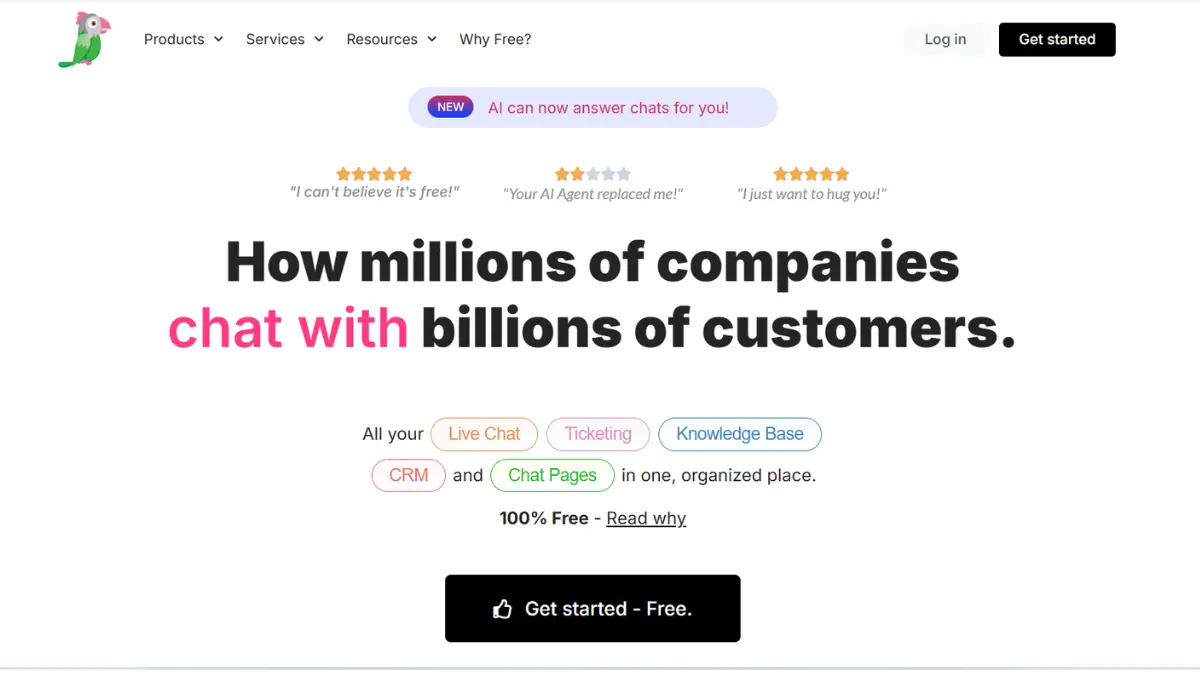The image size is (1200, 675).
Task: Click the Chat Pages pill
Action: tap(552, 475)
